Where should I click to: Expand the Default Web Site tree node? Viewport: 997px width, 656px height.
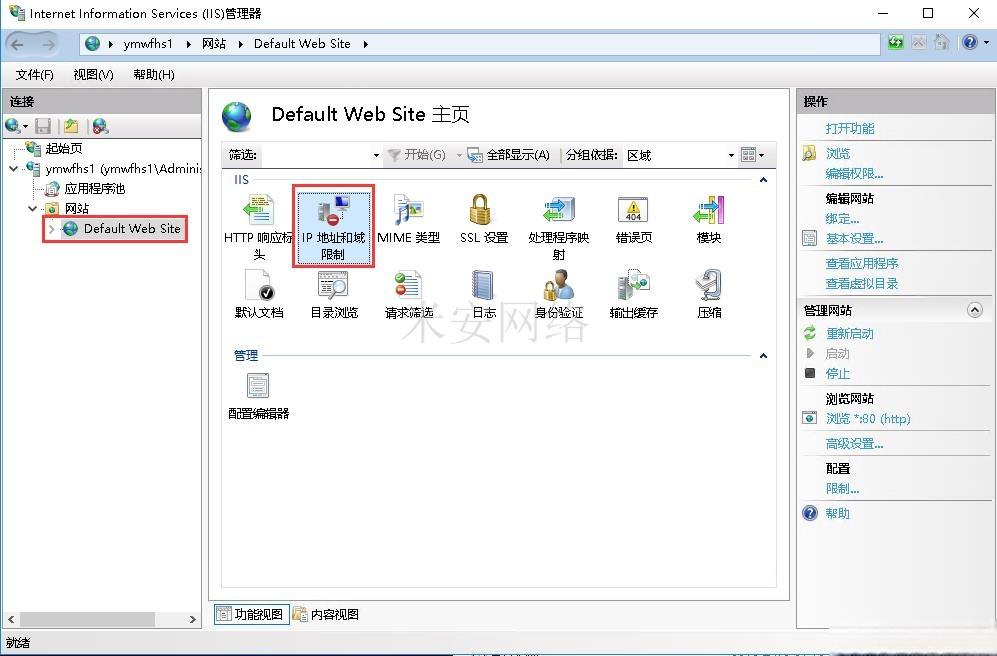tap(52, 229)
